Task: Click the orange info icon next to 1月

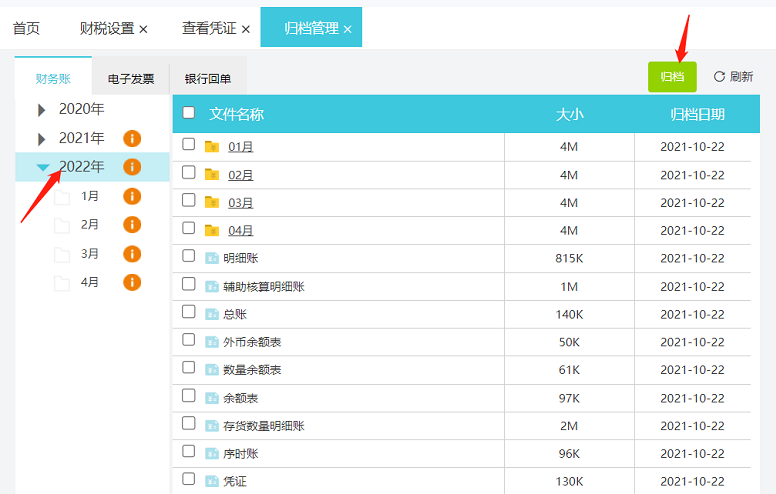Action: pos(132,196)
